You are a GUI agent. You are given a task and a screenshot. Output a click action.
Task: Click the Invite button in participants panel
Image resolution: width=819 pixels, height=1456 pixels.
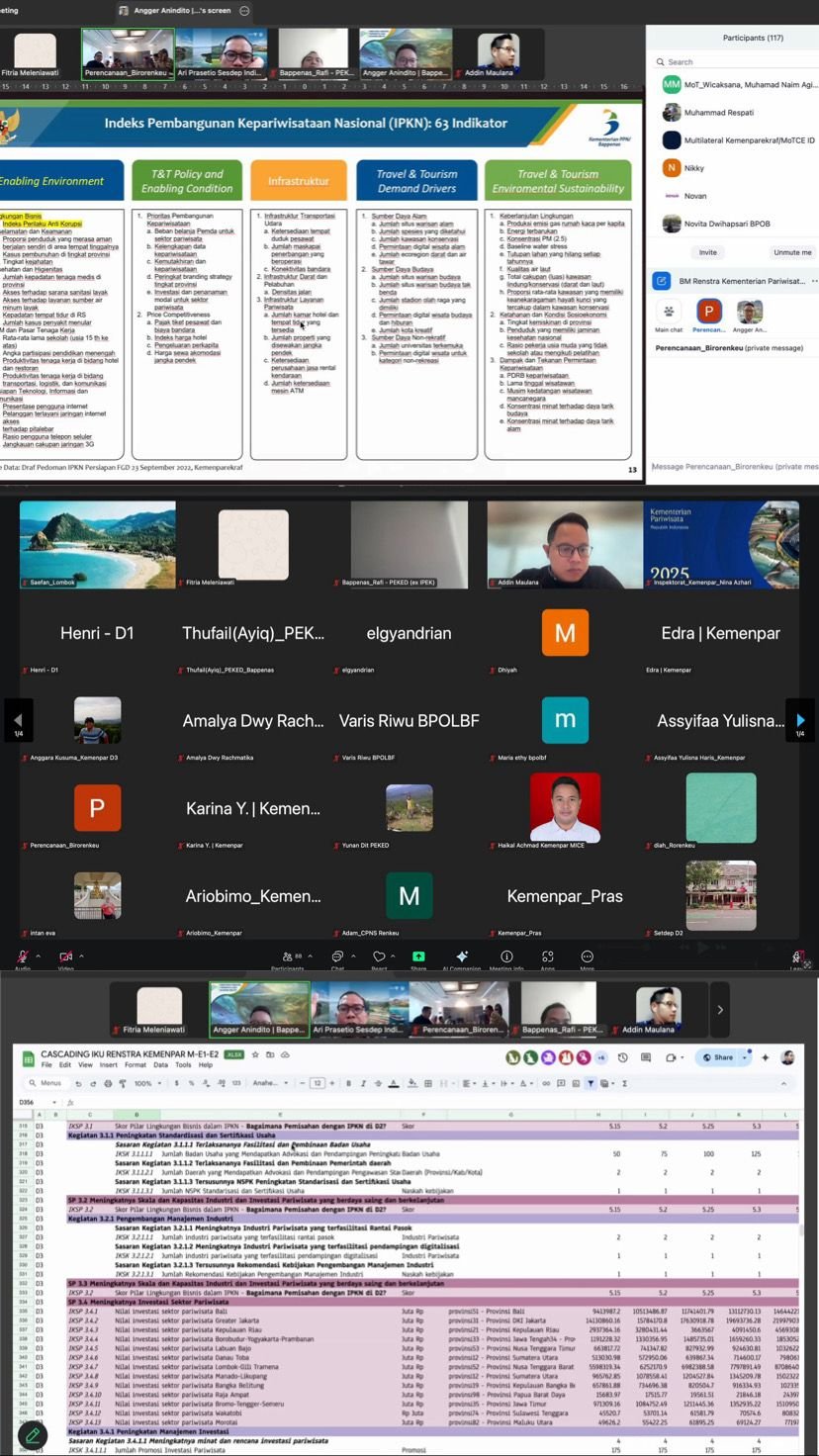click(x=707, y=252)
